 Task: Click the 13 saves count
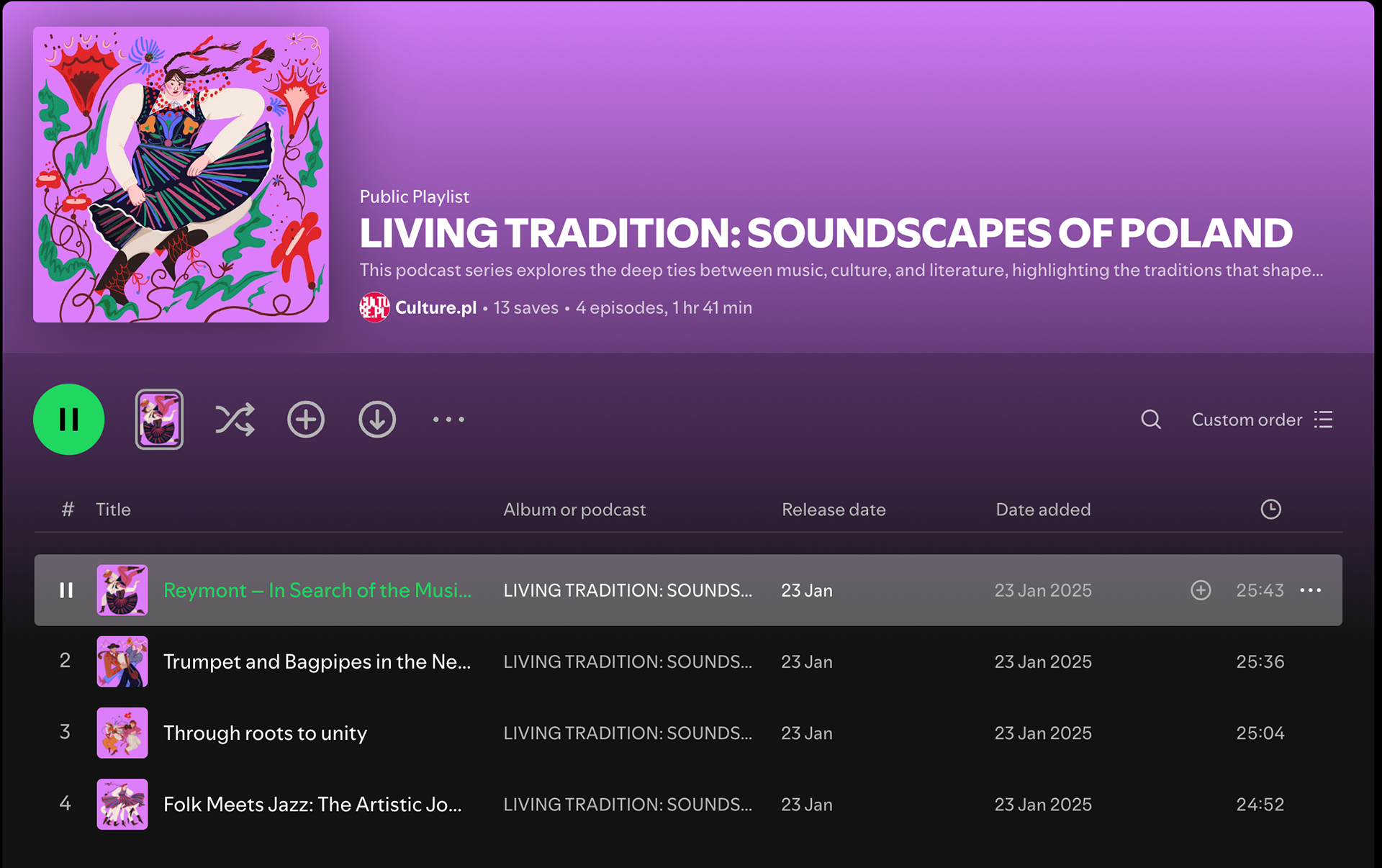(x=525, y=307)
